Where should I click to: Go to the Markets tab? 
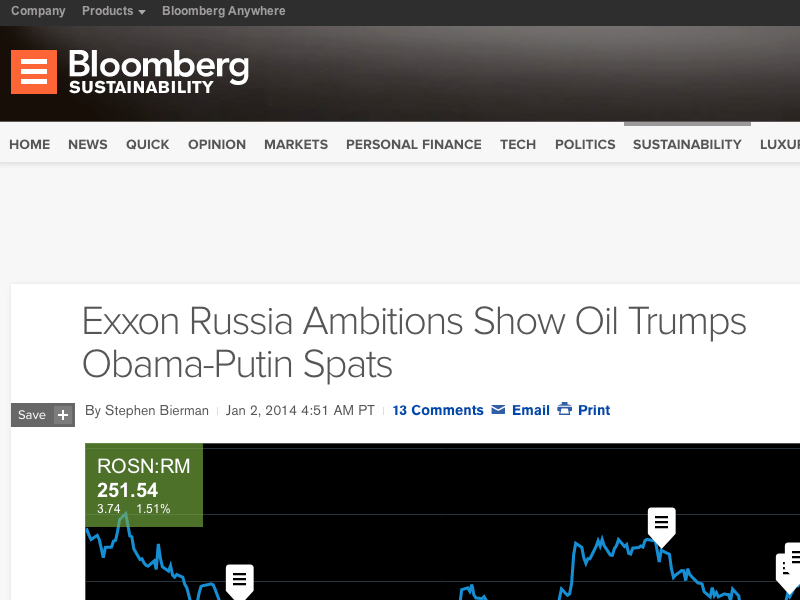tap(296, 144)
